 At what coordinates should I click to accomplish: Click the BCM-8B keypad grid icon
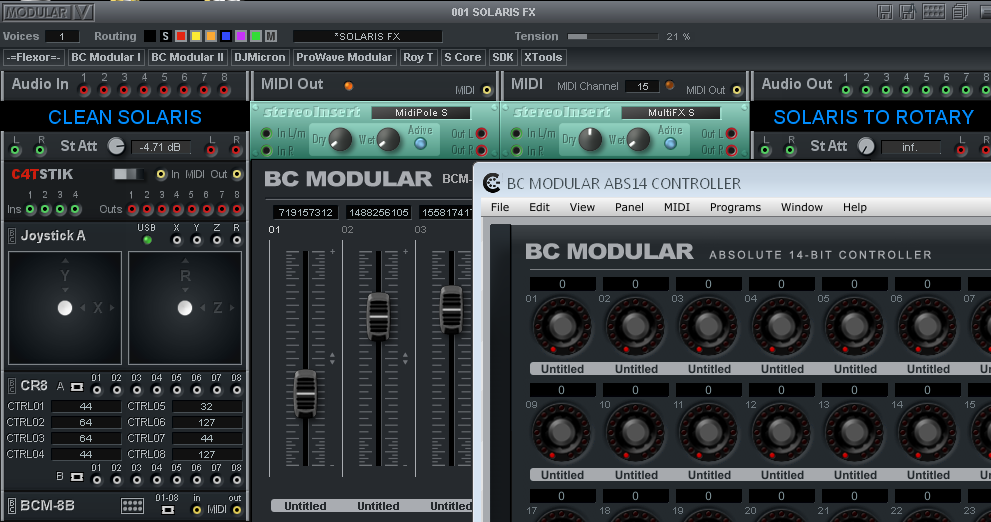coord(132,506)
